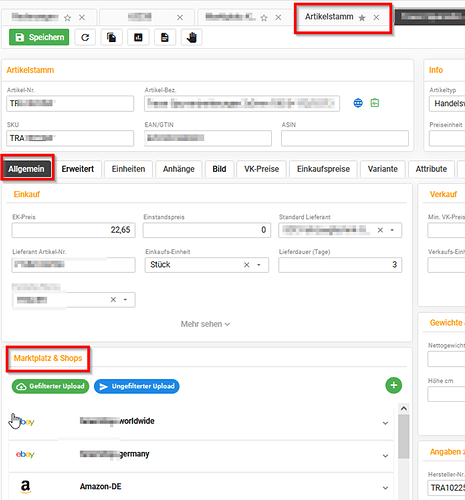The width and height of the screenshot is (465, 500).
Task: Click the green icon beside Artikel-Bez. field
Action: (x=375, y=103)
